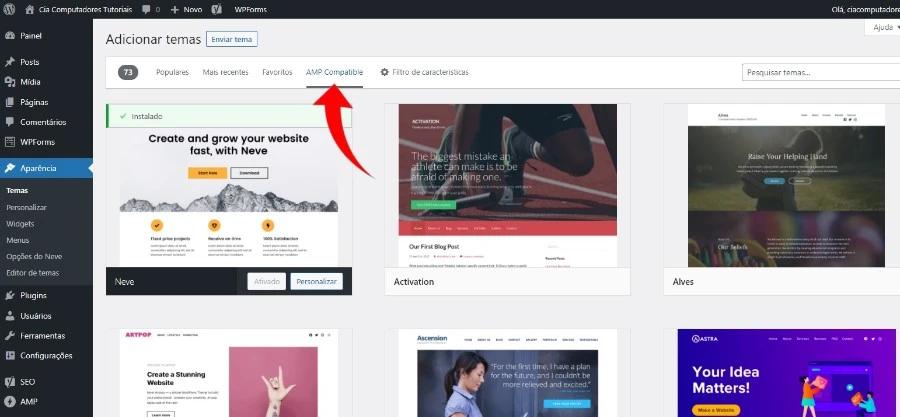Click the SEO Yoast icon in sidebar
Image resolution: width=900 pixels, height=417 pixels.
coord(10,381)
